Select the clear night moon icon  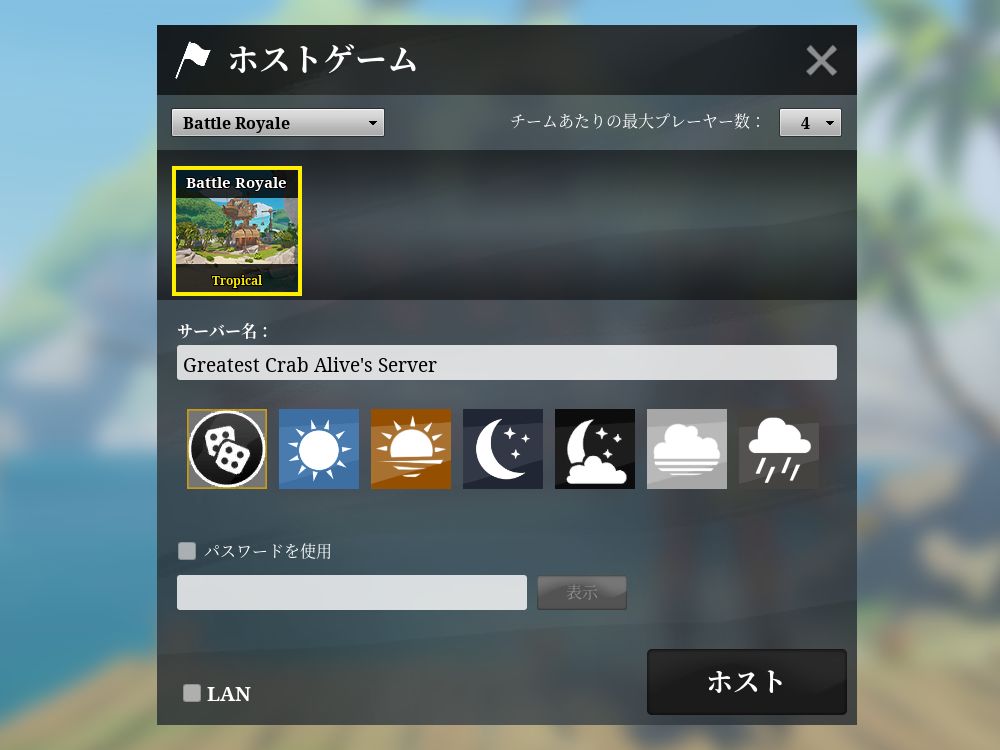tap(503, 449)
